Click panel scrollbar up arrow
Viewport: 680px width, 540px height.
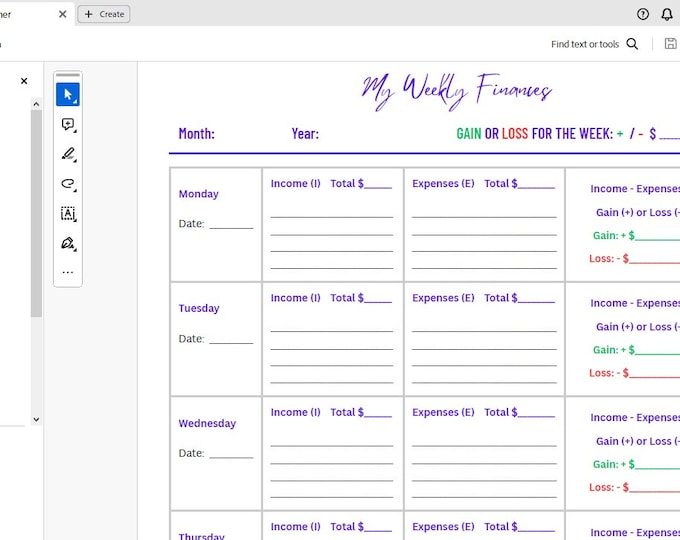click(36, 104)
